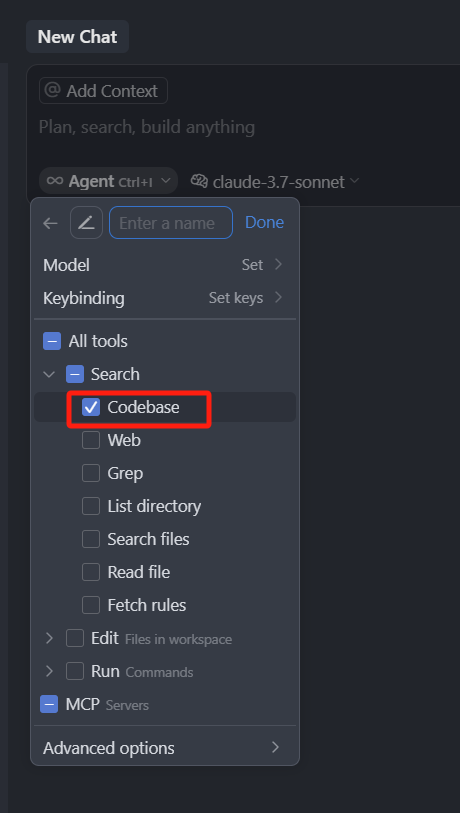Expand the Edit tools group
This screenshot has height=813, width=460.
click(x=49, y=638)
